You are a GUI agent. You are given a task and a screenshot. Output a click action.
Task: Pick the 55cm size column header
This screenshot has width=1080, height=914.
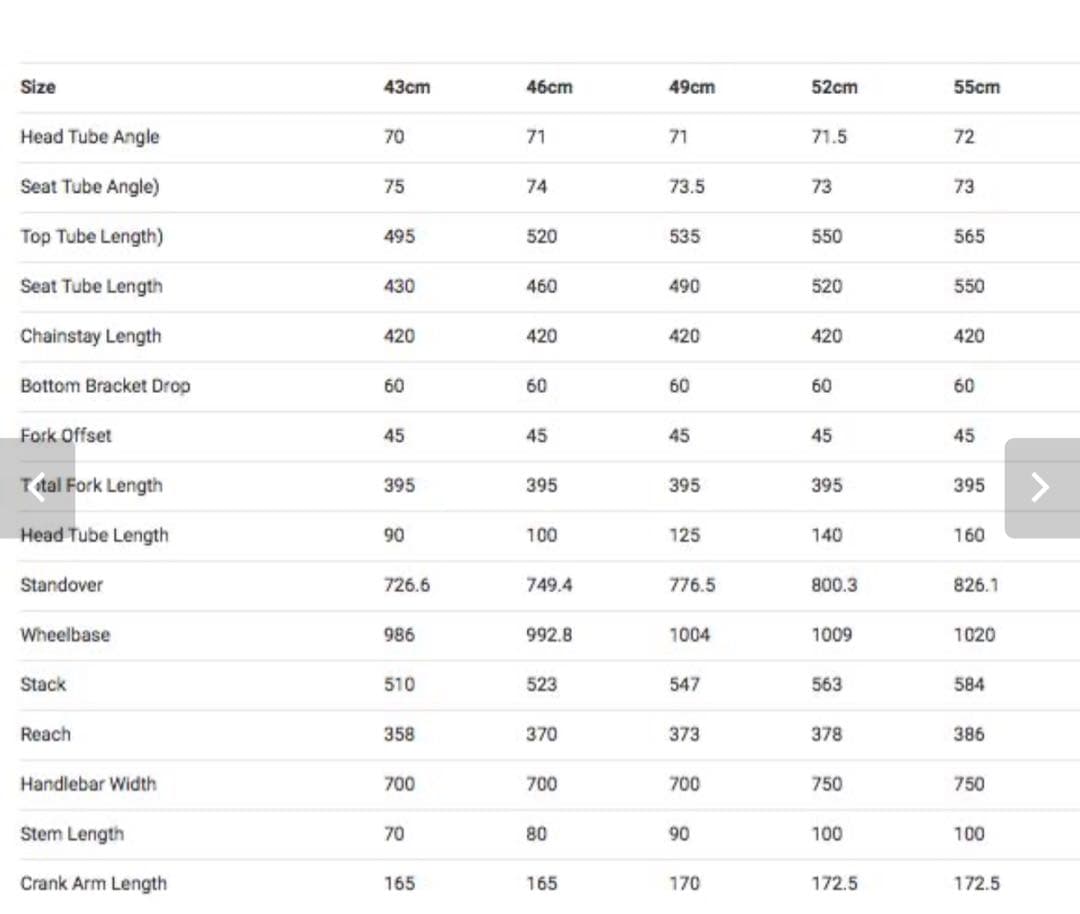(x=976, y=87)
